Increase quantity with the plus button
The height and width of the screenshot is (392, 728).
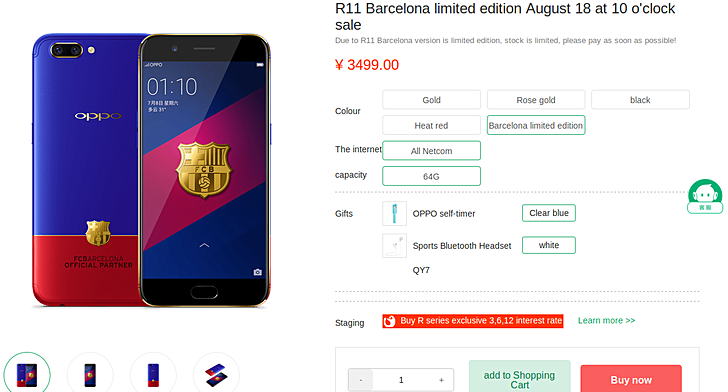pos(441,380)
